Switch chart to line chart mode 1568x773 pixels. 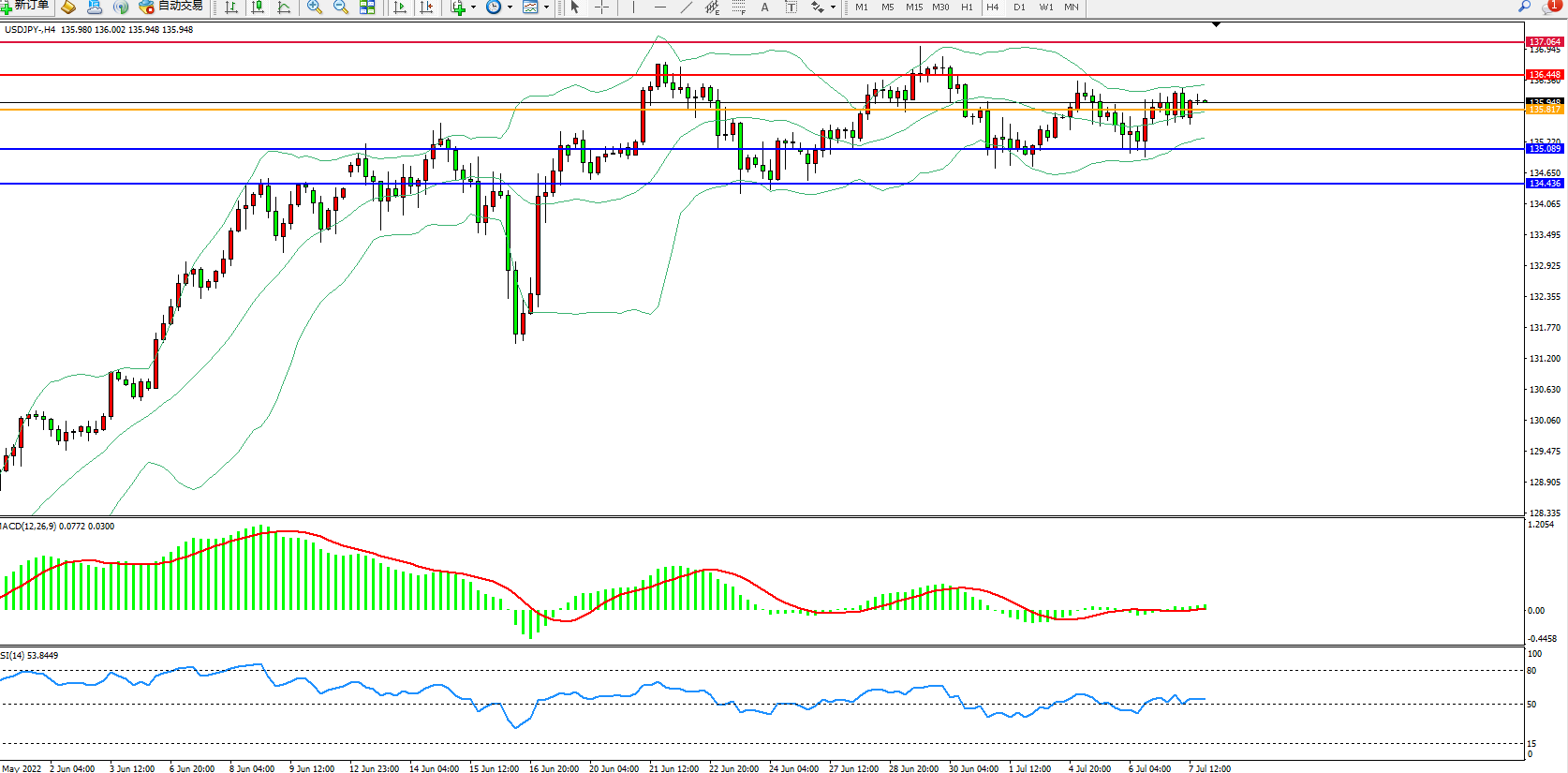click(284, 7)
